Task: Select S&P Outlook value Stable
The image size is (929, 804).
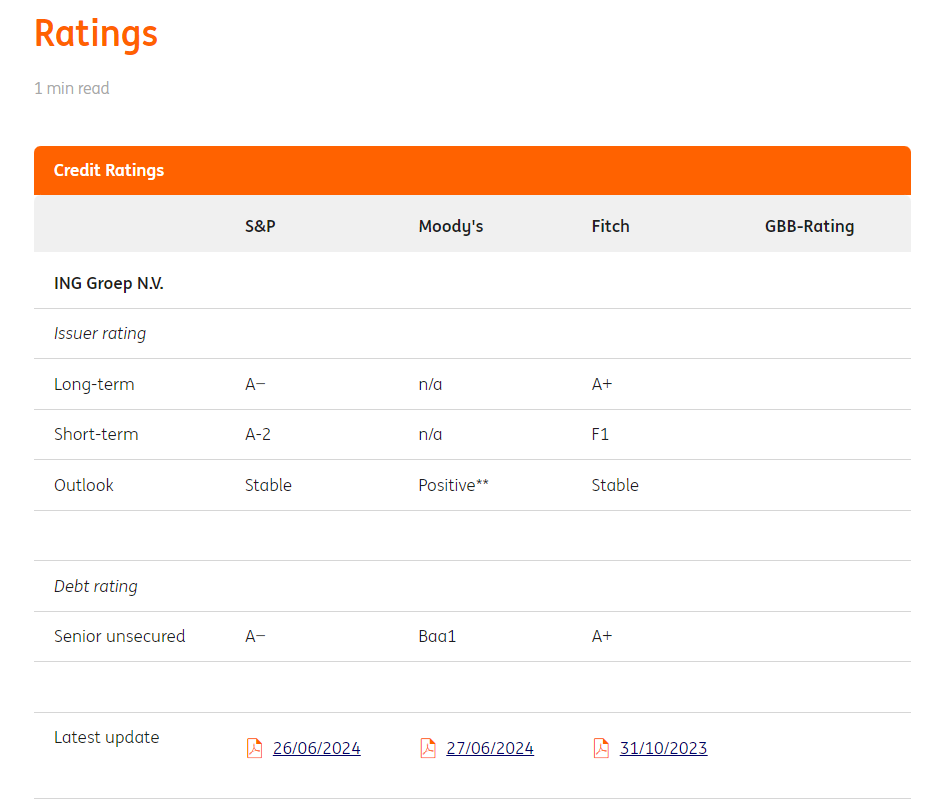Action: (x=268, y=485)
